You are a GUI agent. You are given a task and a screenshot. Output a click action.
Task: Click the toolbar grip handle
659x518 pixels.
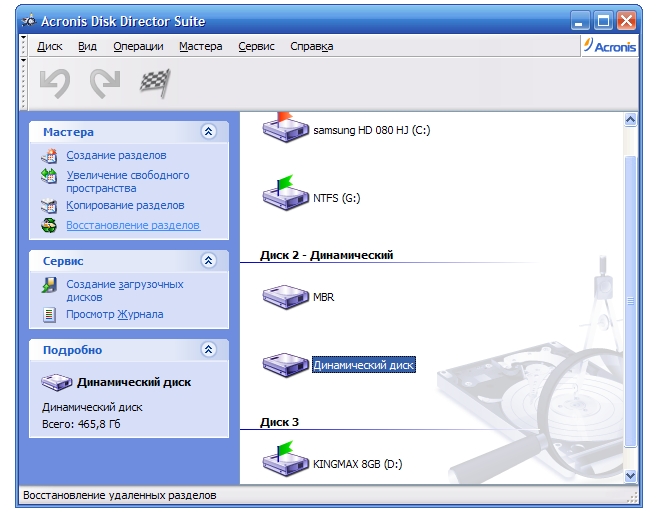[x=24, y=84]
